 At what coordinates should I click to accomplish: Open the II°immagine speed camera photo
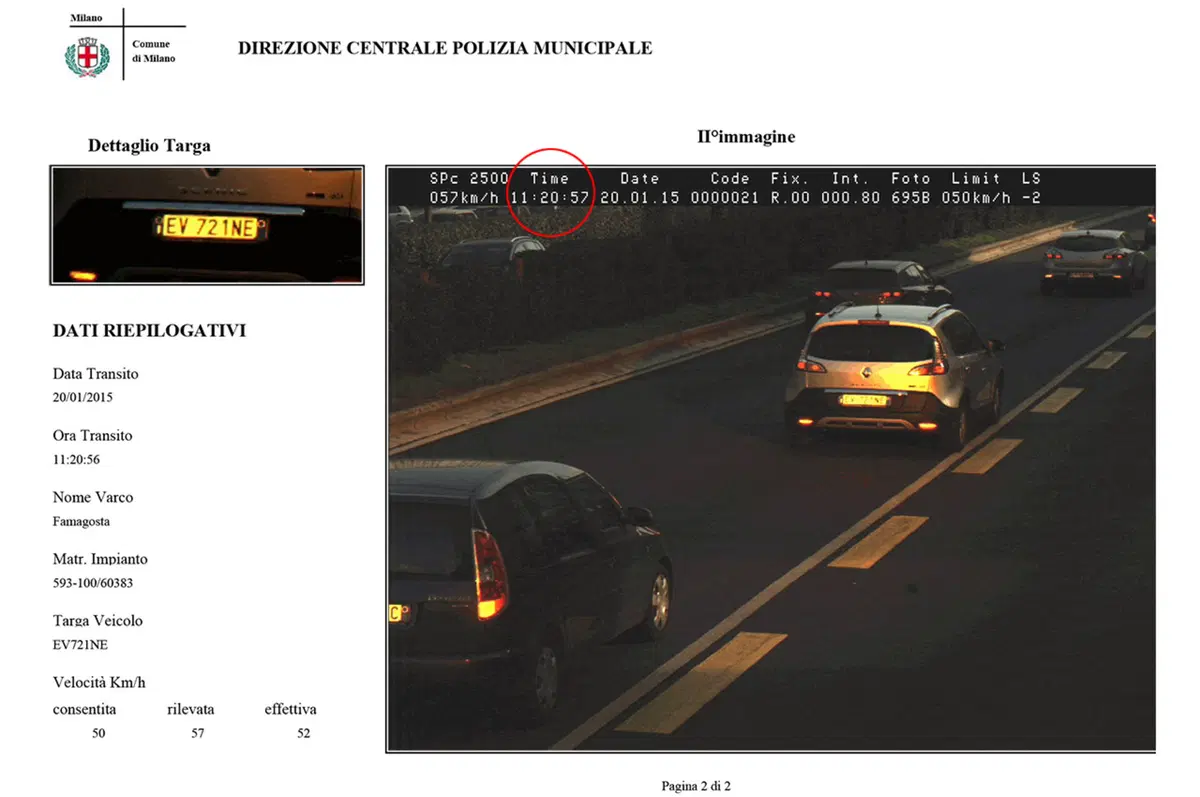pos(771,459)
